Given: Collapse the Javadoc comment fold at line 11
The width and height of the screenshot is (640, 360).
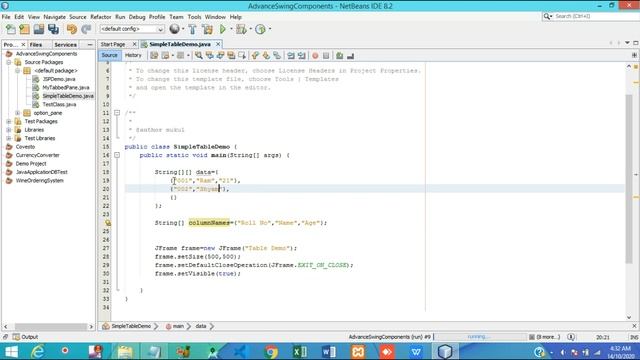Looking at the screenshot, I should (x=117, y=113).
